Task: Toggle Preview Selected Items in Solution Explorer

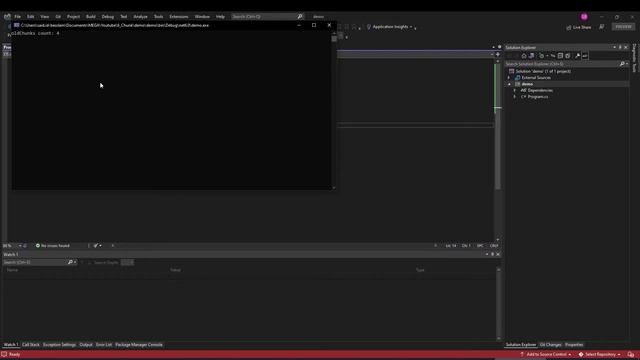Action: (585, 56)
